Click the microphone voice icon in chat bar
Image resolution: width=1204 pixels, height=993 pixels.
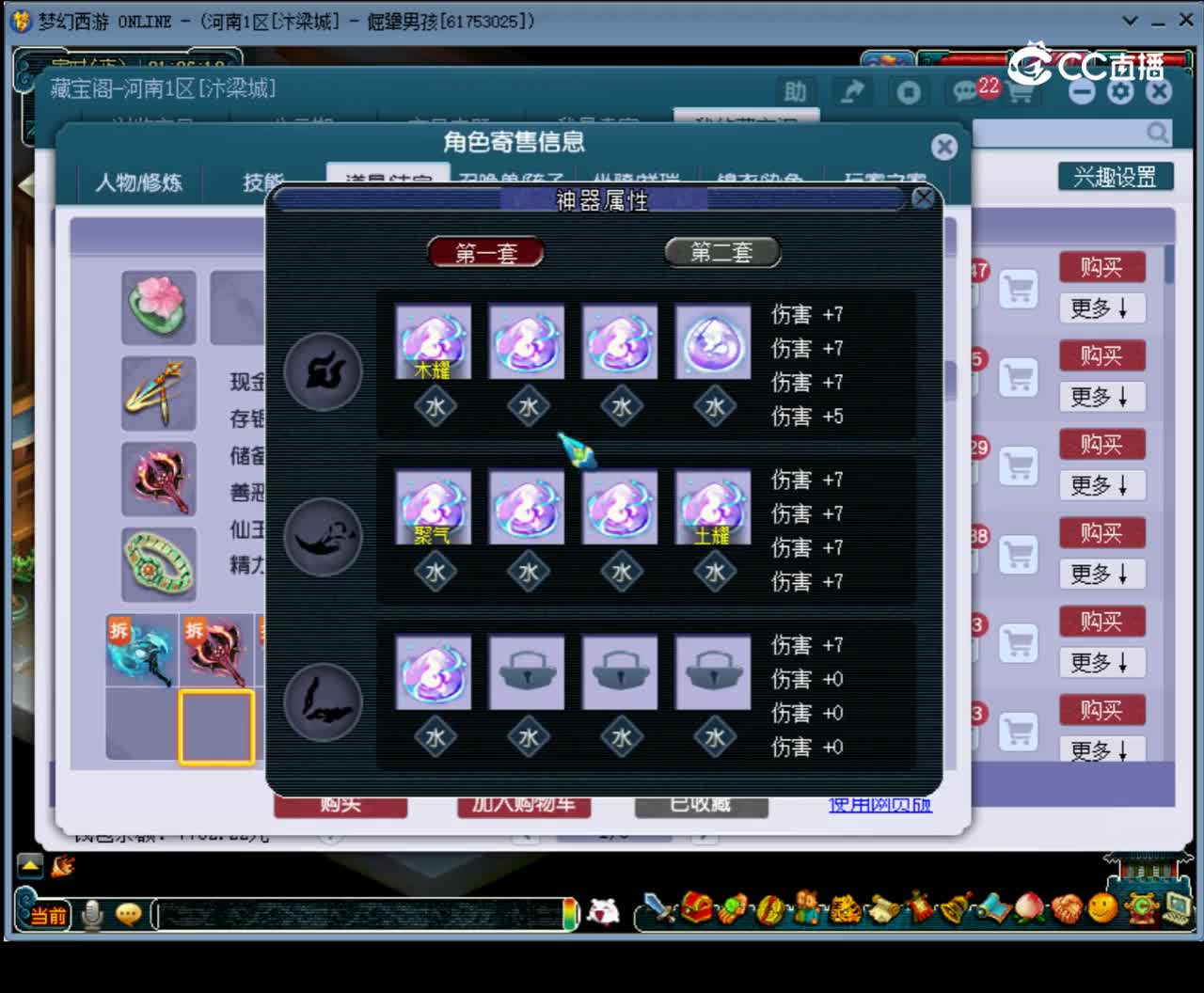click(x=92, y=915)
